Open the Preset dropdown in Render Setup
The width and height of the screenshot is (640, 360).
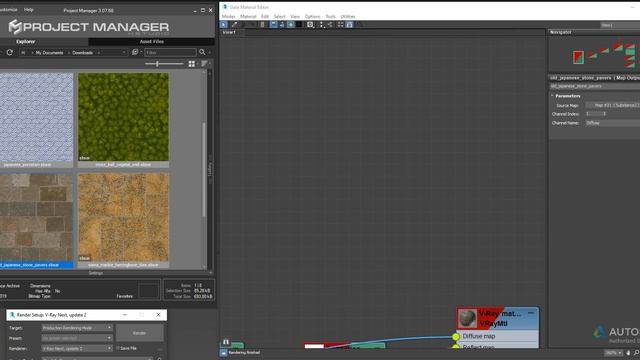tap(77, 338)
